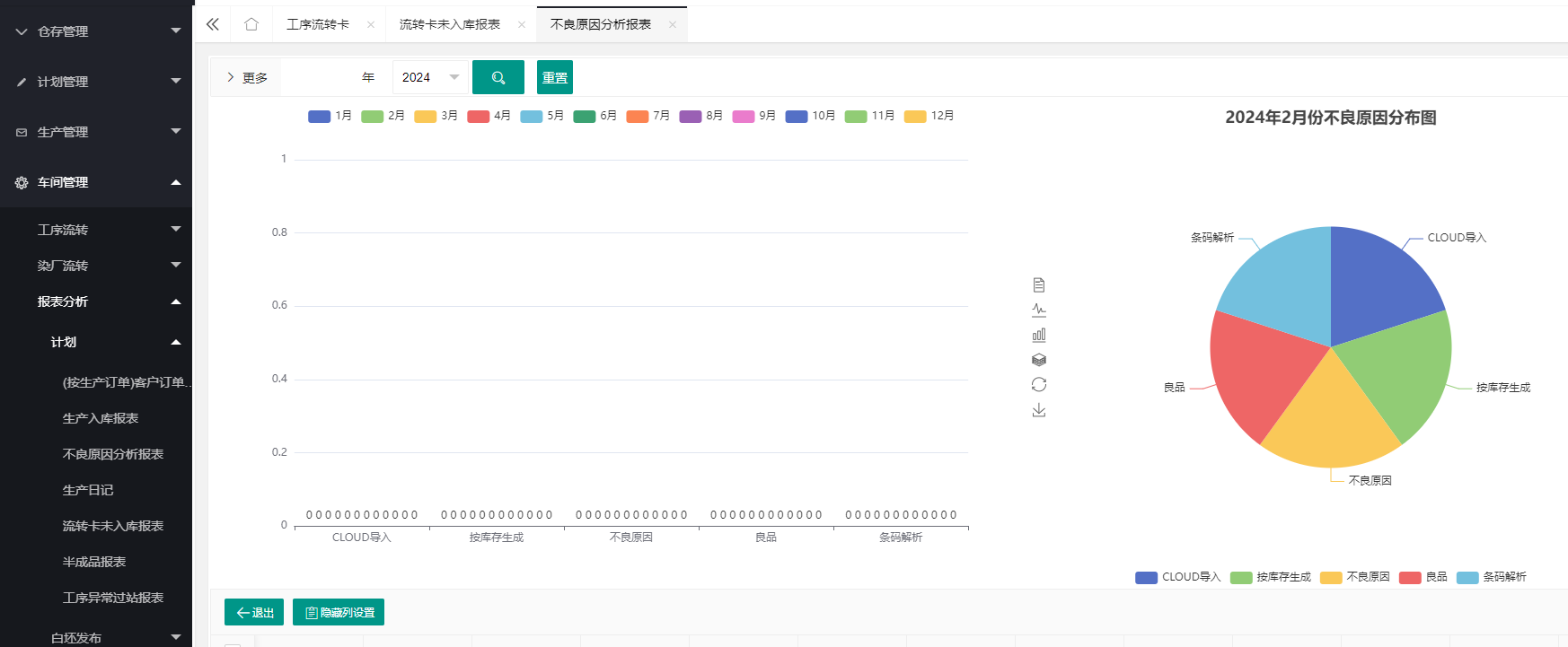This screenshot has height=647, width=1568.
Task: Toggle the 3月 legend series
Action: point(436,116)
